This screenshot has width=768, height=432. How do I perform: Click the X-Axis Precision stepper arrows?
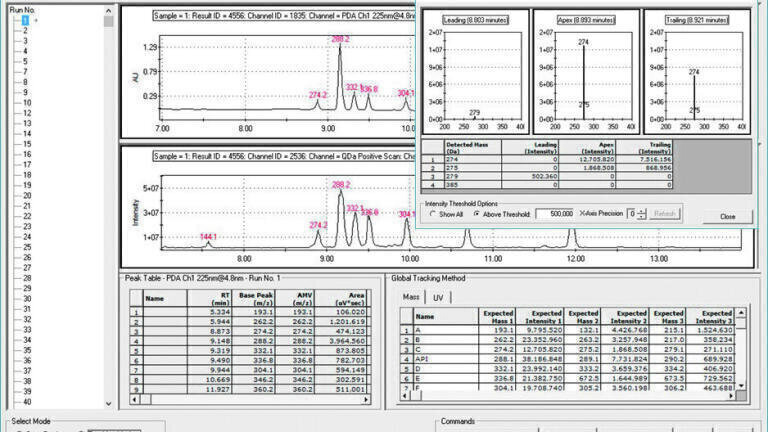pyautogui.click(x=641, y=214)
